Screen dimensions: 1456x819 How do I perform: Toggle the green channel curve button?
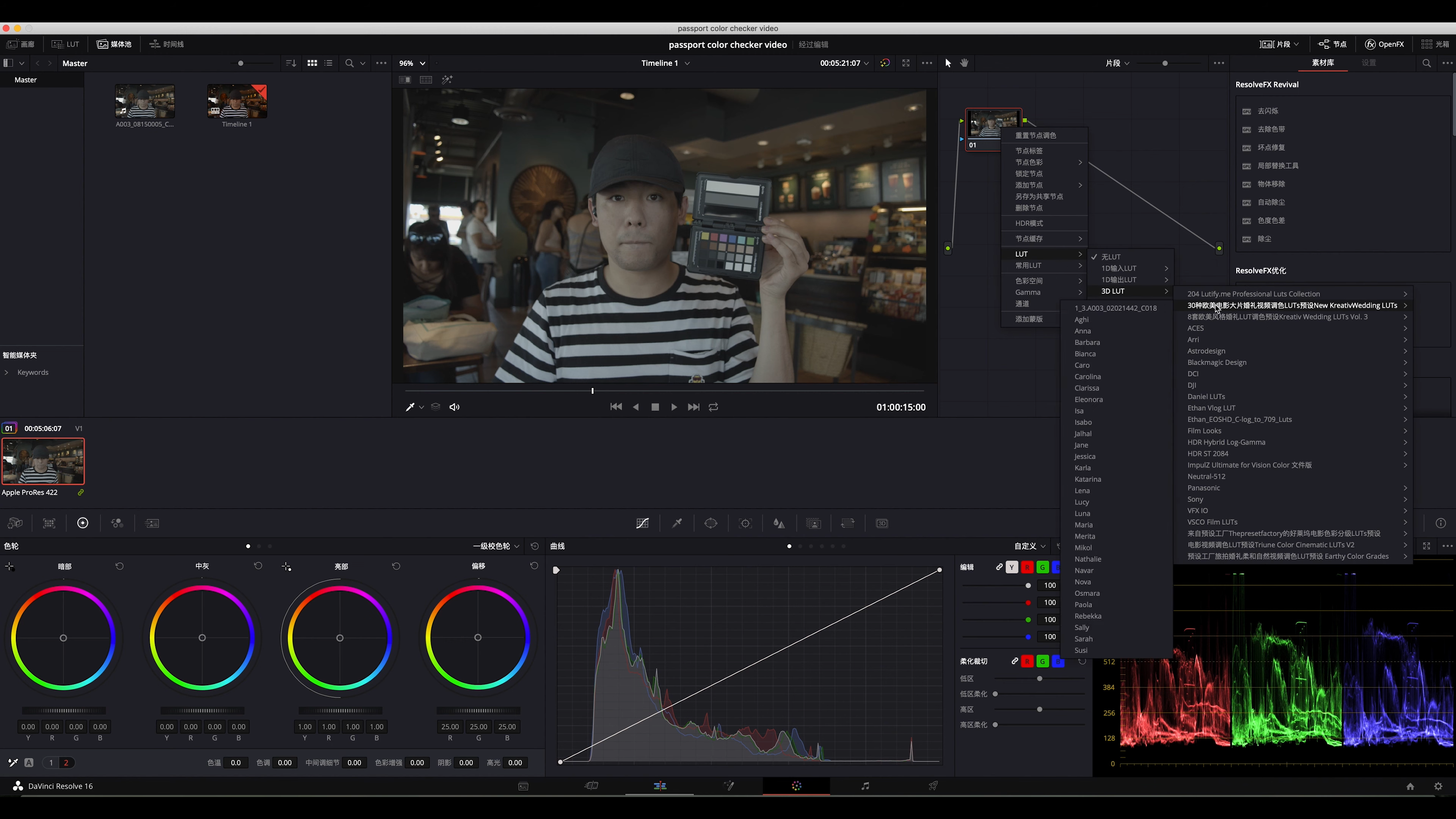click(x=1042, y=567)
